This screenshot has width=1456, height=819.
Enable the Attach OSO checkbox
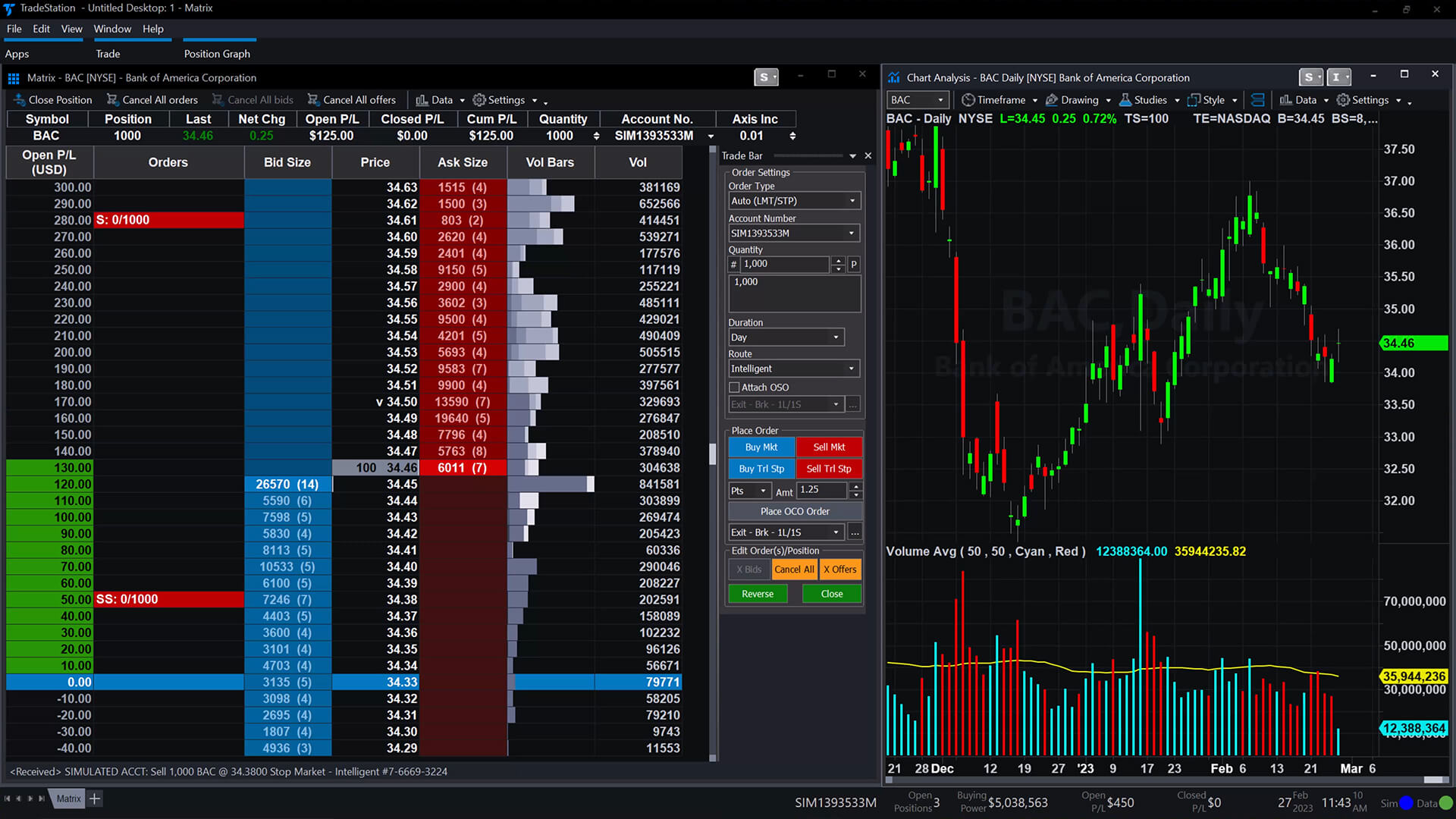coord(734,388)
